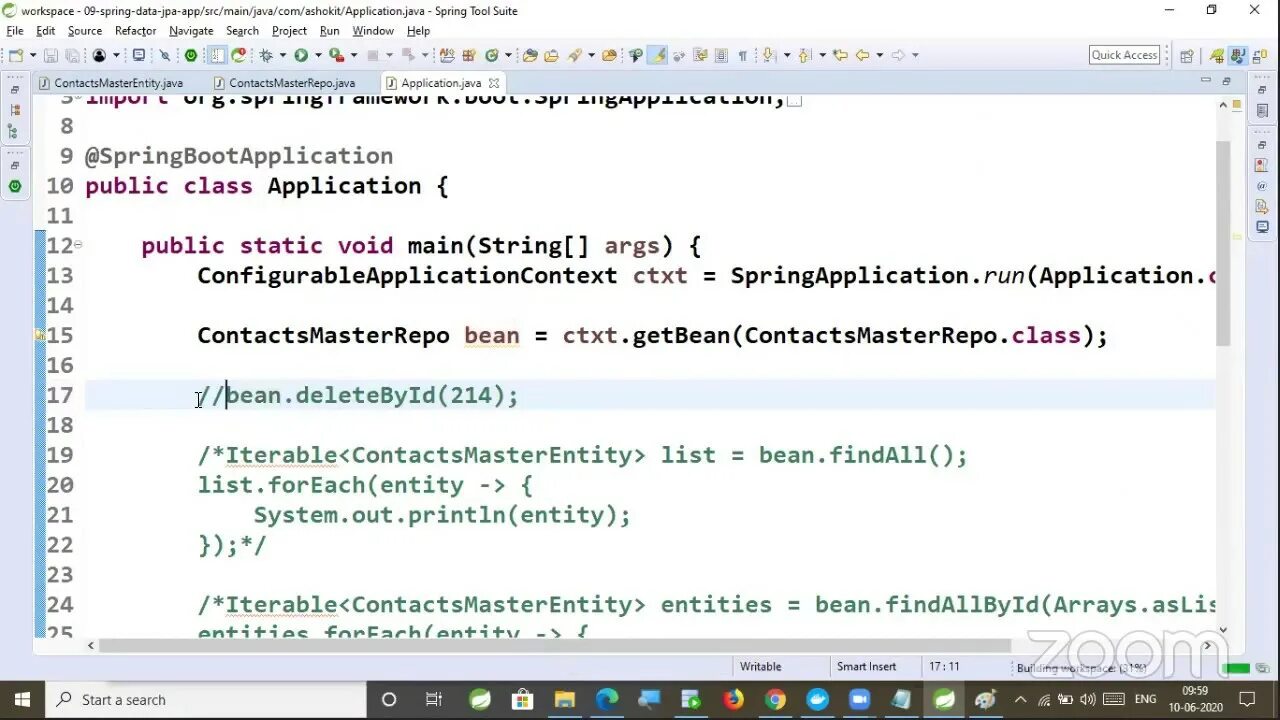The image size is (1280, 720).
Task: Click the New Java Class green icon
Action: (491, 55)
